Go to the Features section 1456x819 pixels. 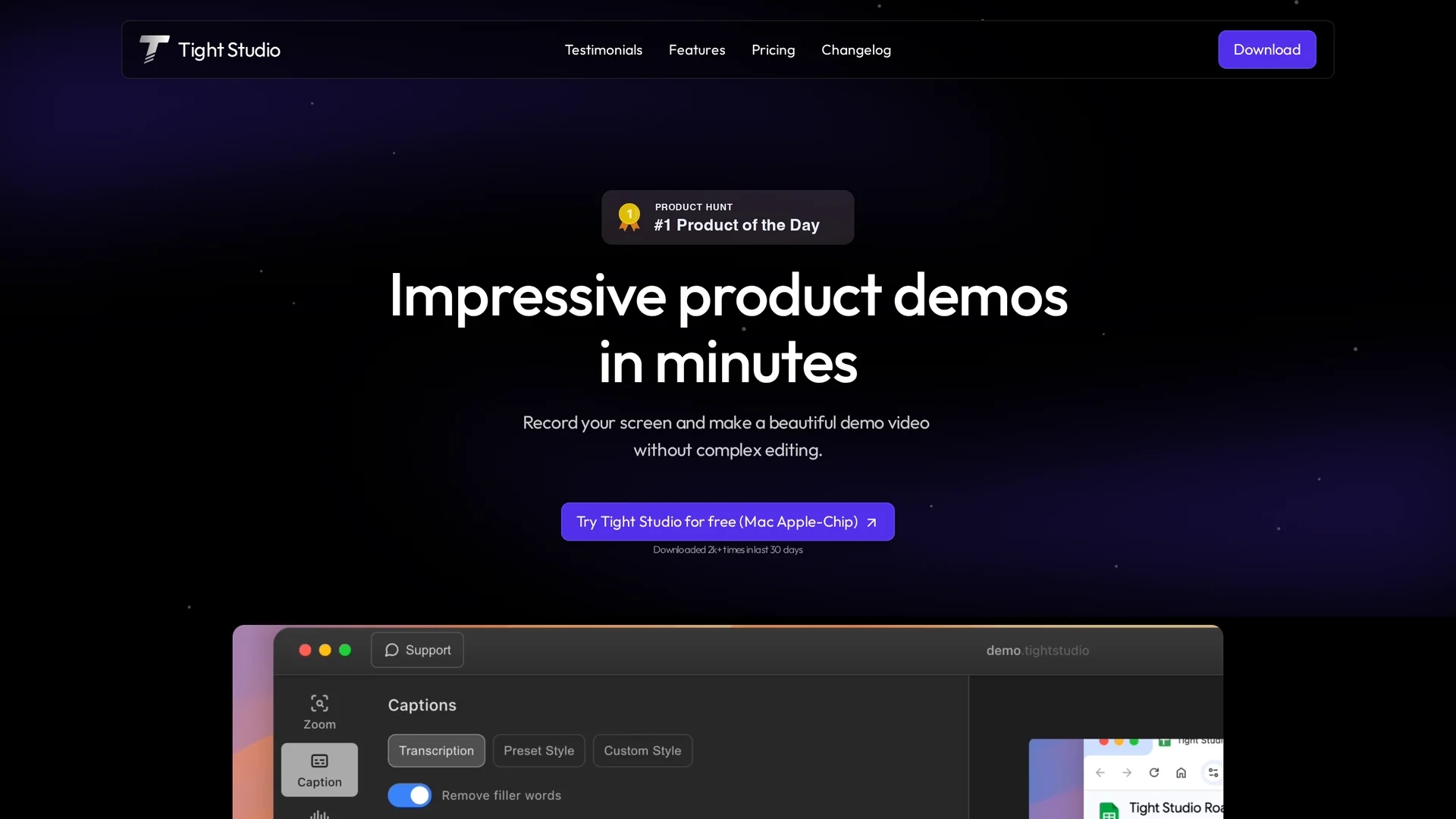[x=697, y=50]
